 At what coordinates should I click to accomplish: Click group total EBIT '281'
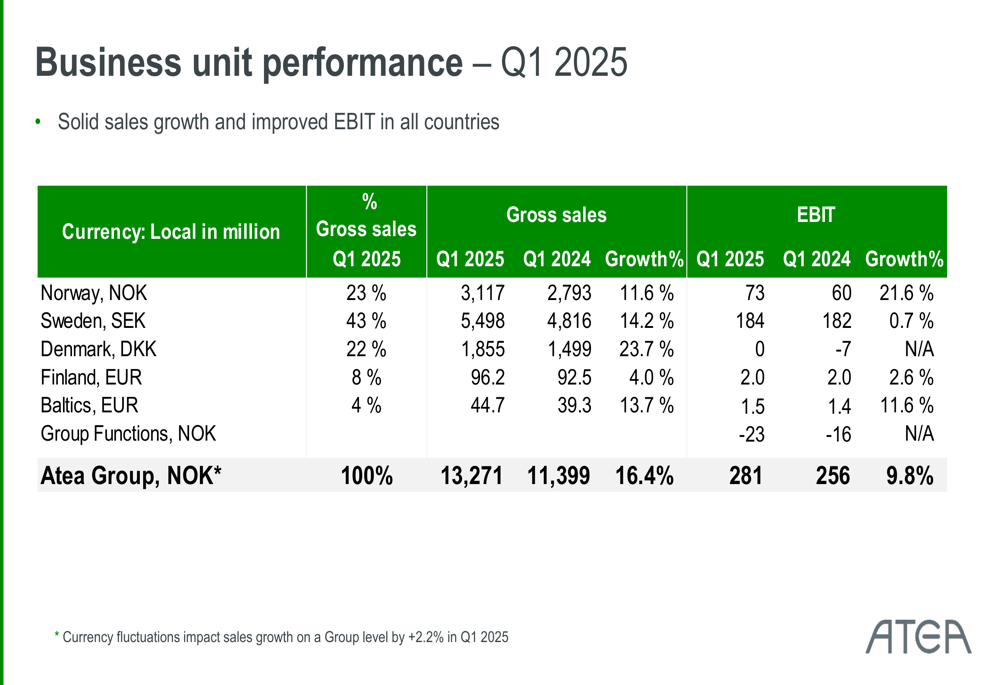(x=746, y=476)
